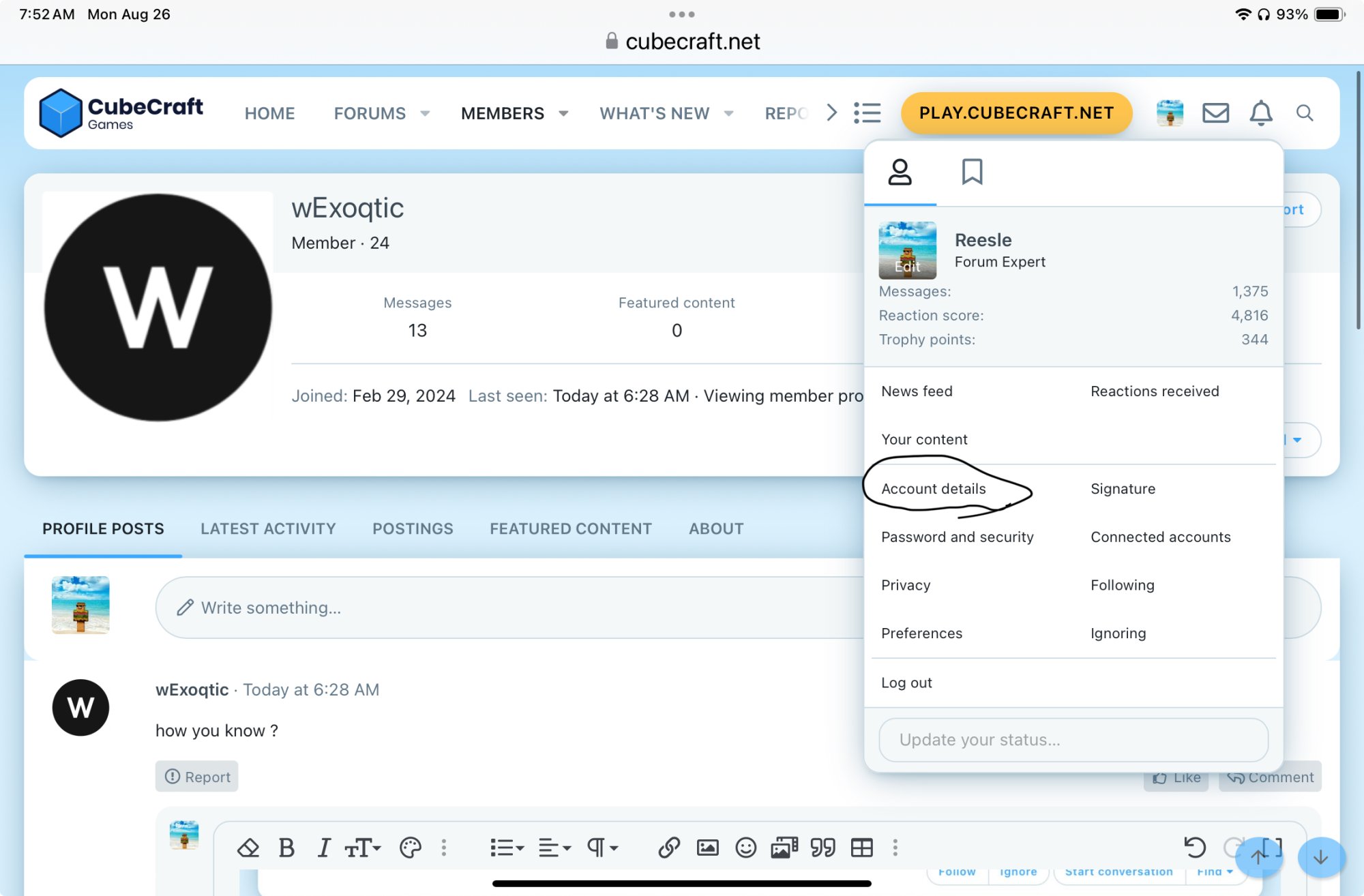Open the Ignoring list link
The width and height of the screenshot is (1364, 896).
(x=1118, y=633)
